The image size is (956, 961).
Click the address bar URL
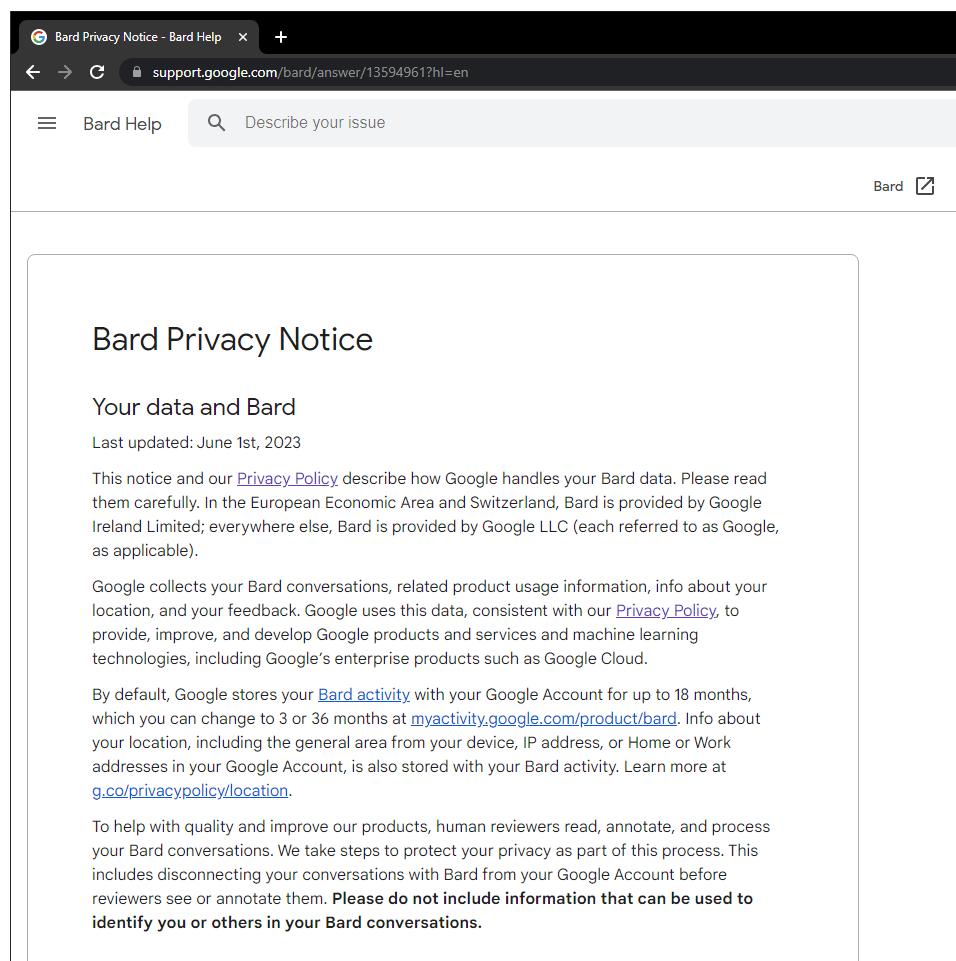click(x=310, y=72)
